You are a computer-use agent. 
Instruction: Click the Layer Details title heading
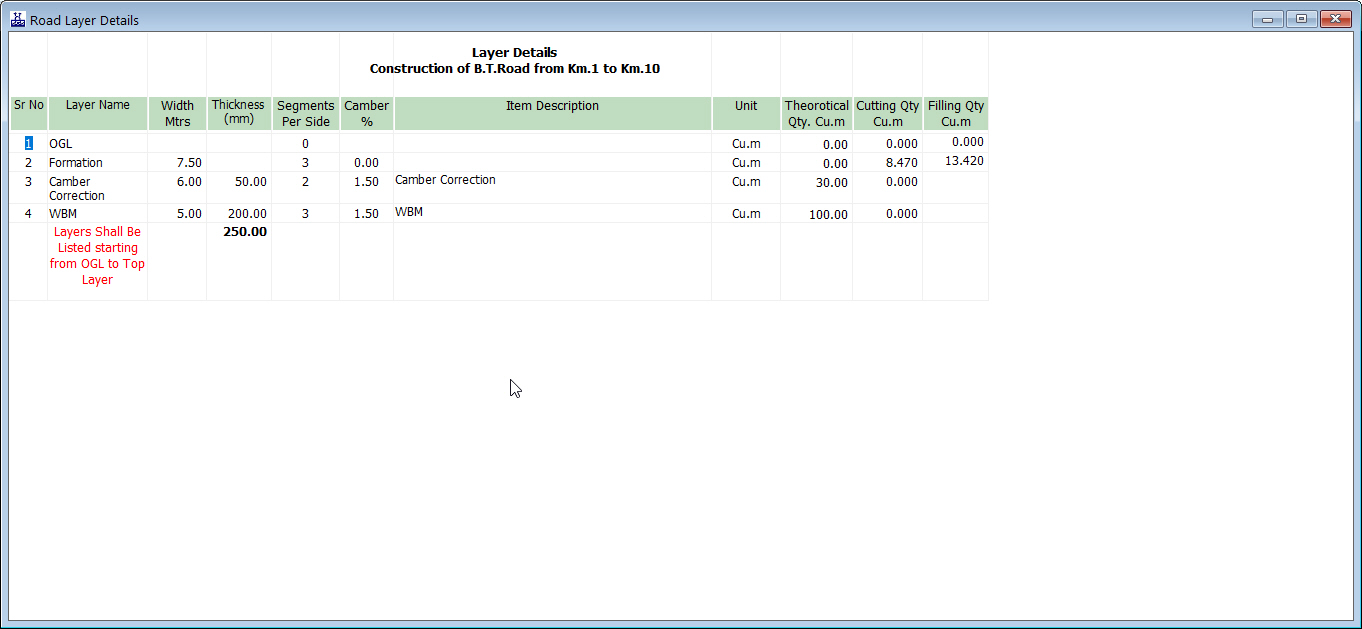click(x=514, y=53)
